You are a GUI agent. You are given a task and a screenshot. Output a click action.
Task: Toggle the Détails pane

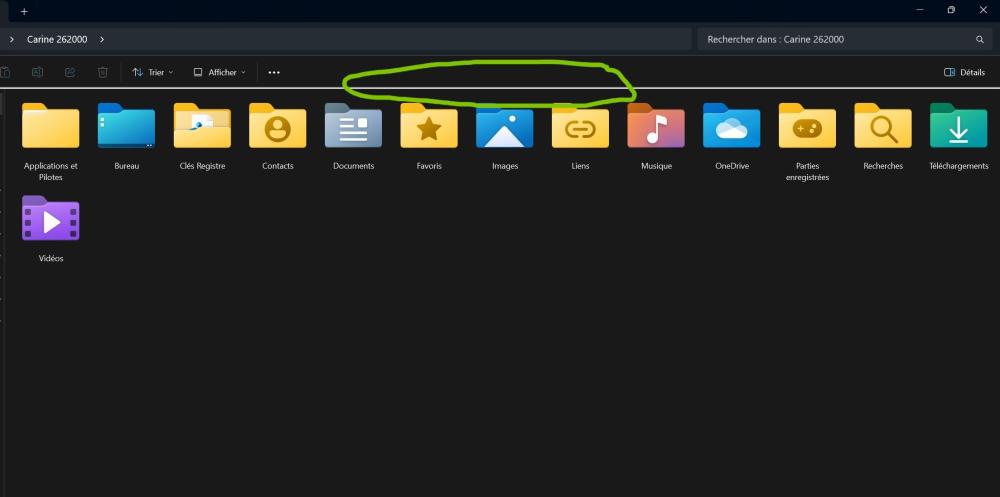[964, 72]
